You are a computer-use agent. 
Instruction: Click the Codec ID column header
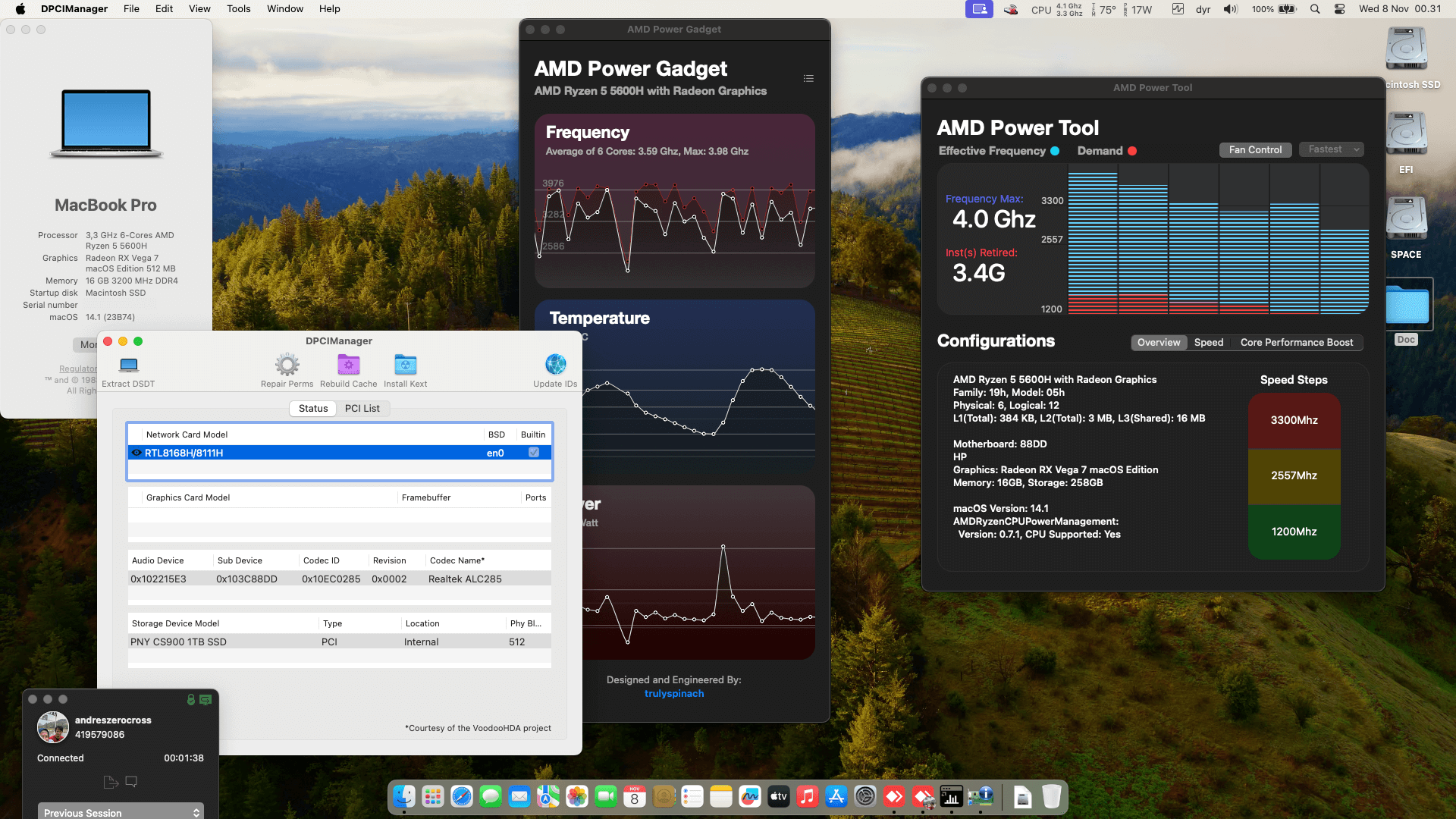point(334,560)
